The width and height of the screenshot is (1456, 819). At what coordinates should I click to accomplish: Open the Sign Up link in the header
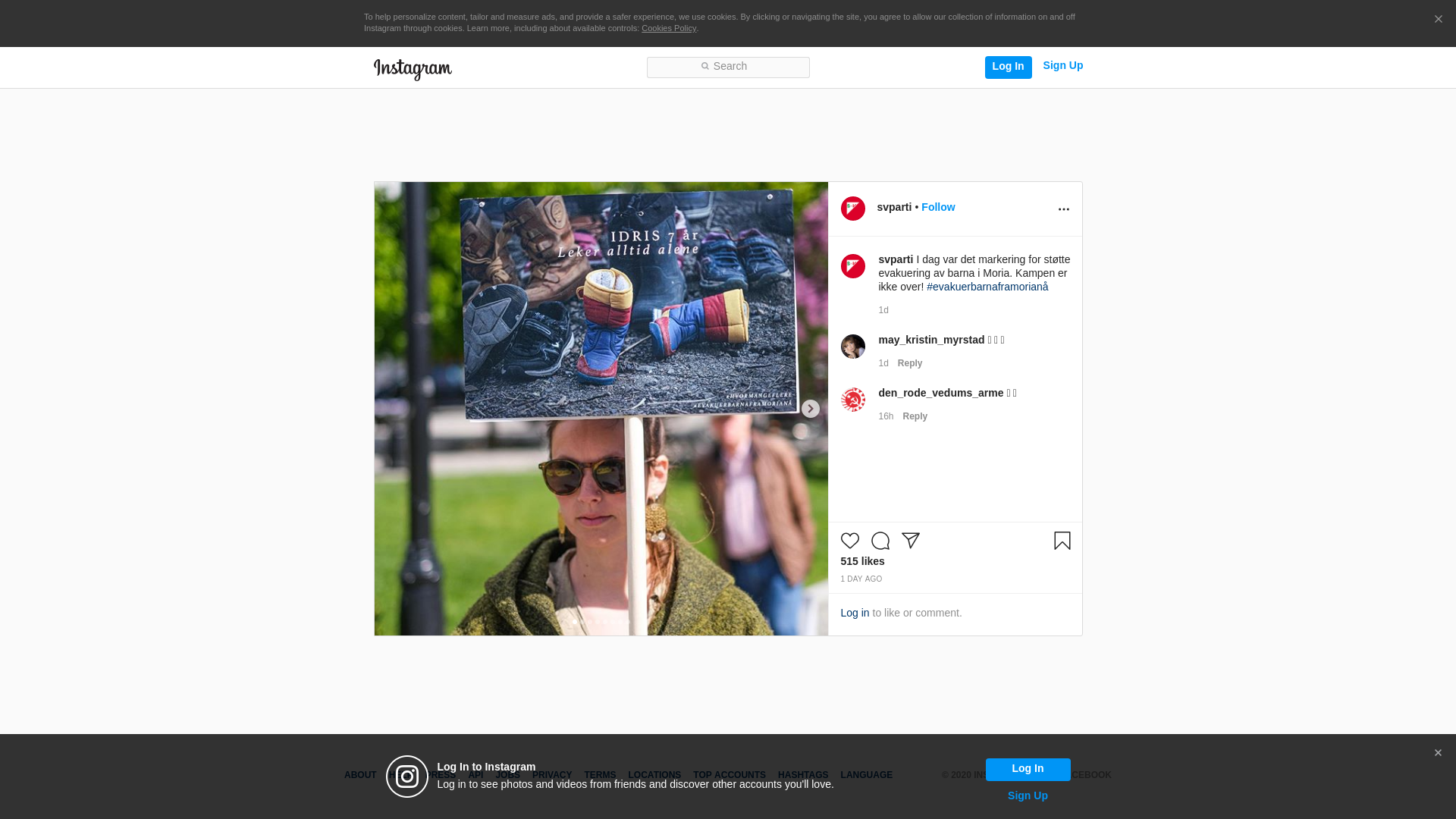pyautogui.click(x=1062, y=66)
